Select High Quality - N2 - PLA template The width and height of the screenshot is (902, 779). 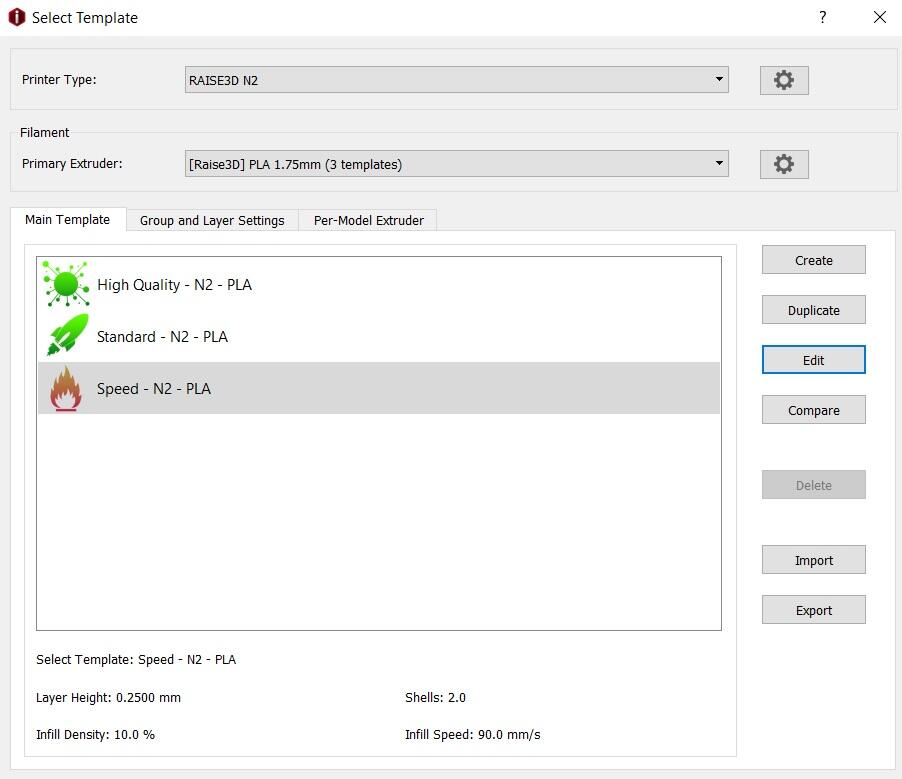tap(379, 284)
